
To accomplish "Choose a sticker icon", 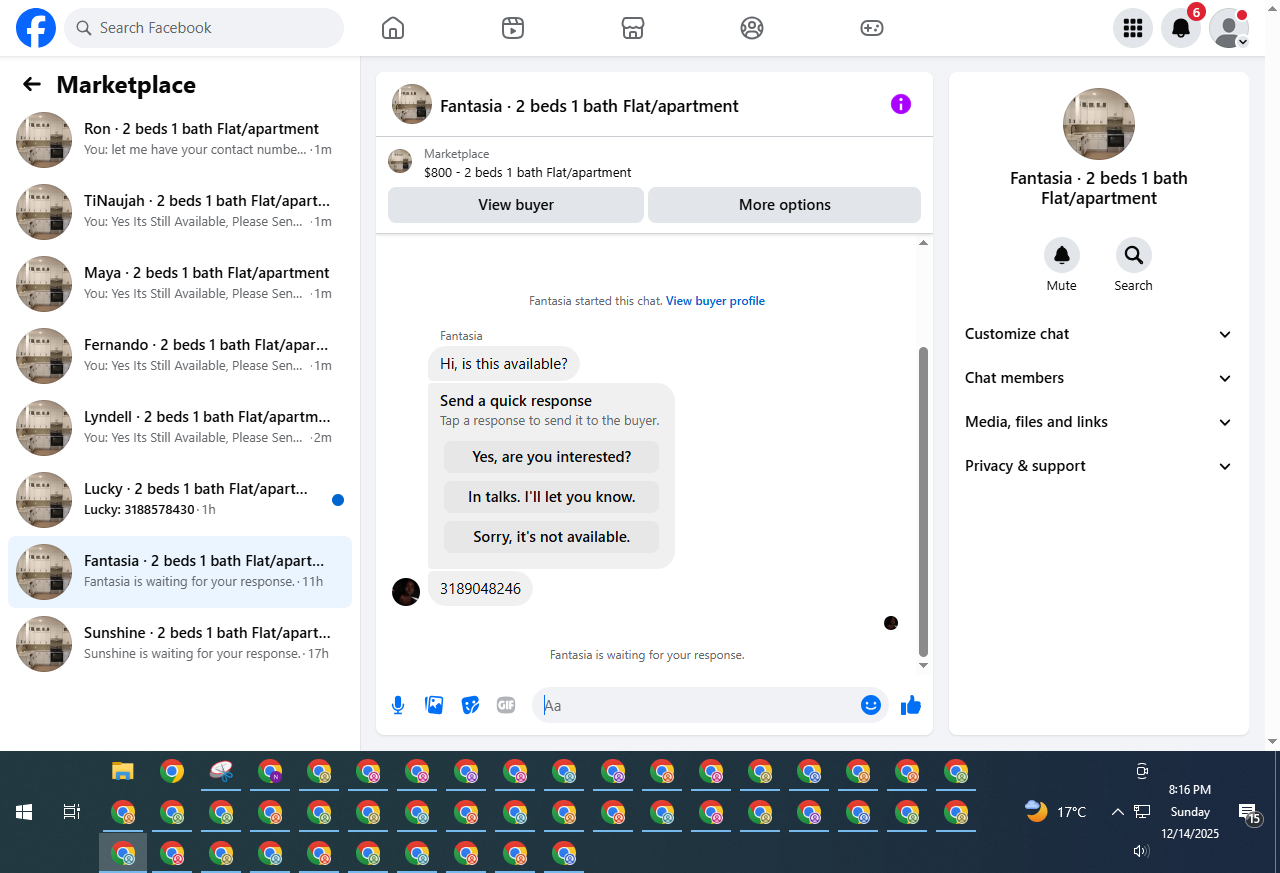I will [x=470, y=705].
